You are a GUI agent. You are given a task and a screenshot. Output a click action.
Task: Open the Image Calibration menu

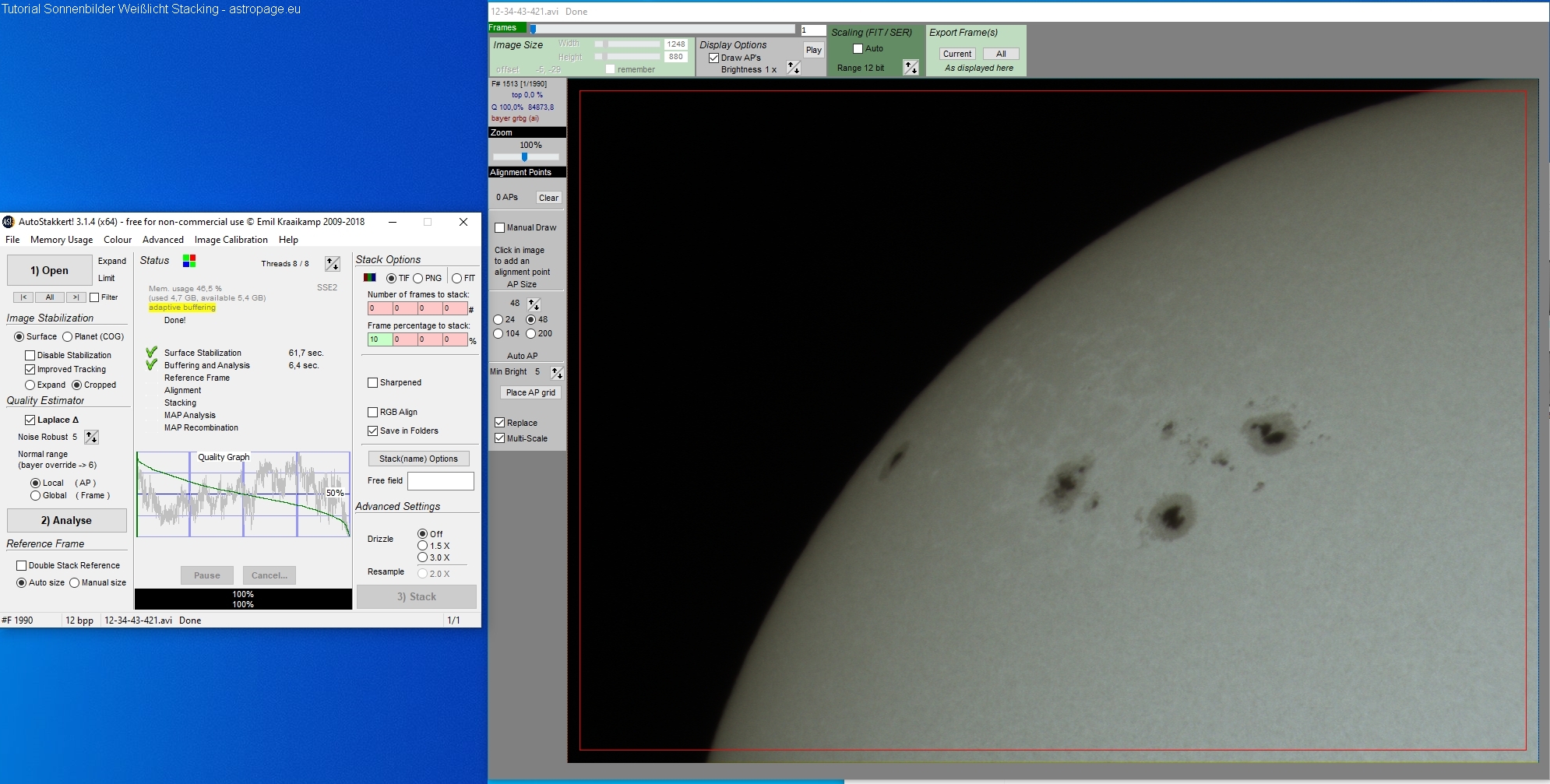[231, 240]
